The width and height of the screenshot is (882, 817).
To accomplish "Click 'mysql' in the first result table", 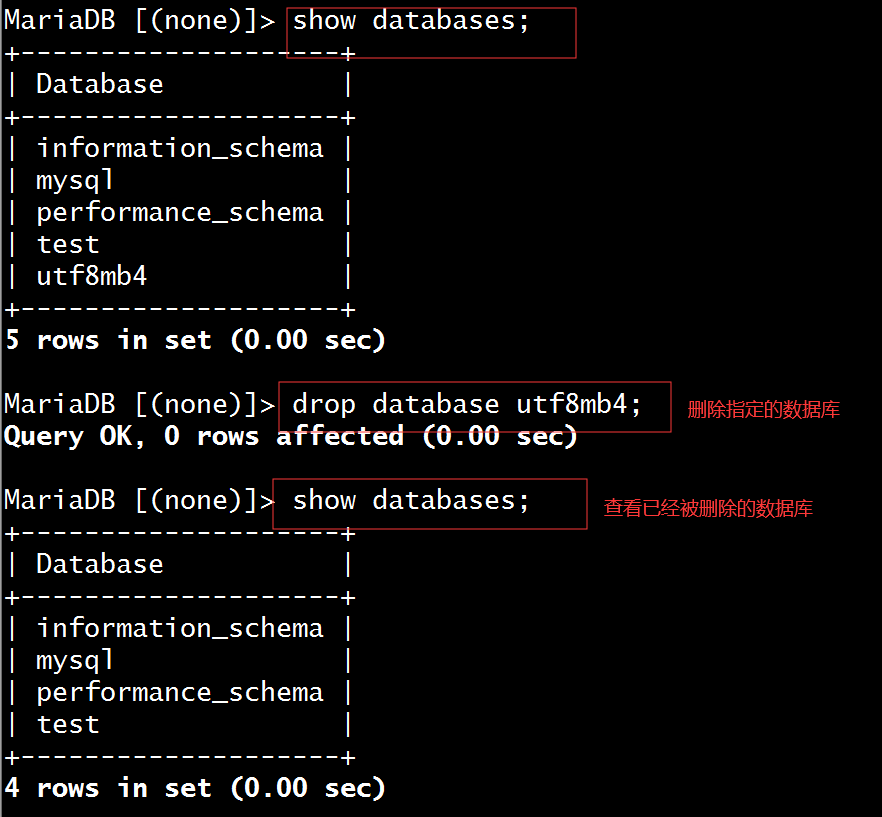I will click(75, 181).
